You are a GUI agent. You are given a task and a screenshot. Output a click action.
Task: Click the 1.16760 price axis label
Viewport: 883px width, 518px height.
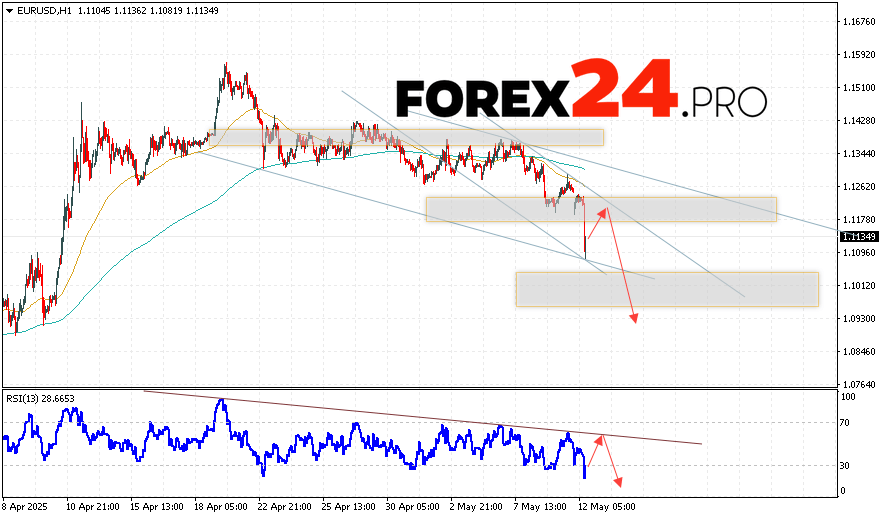click(859, 21)
